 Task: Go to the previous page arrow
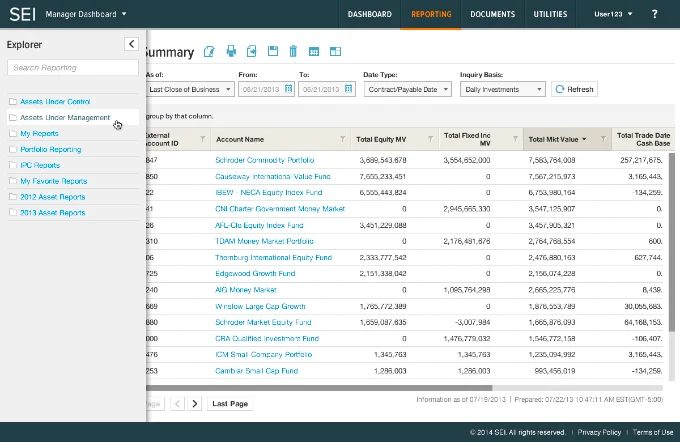tap(177, 404)
